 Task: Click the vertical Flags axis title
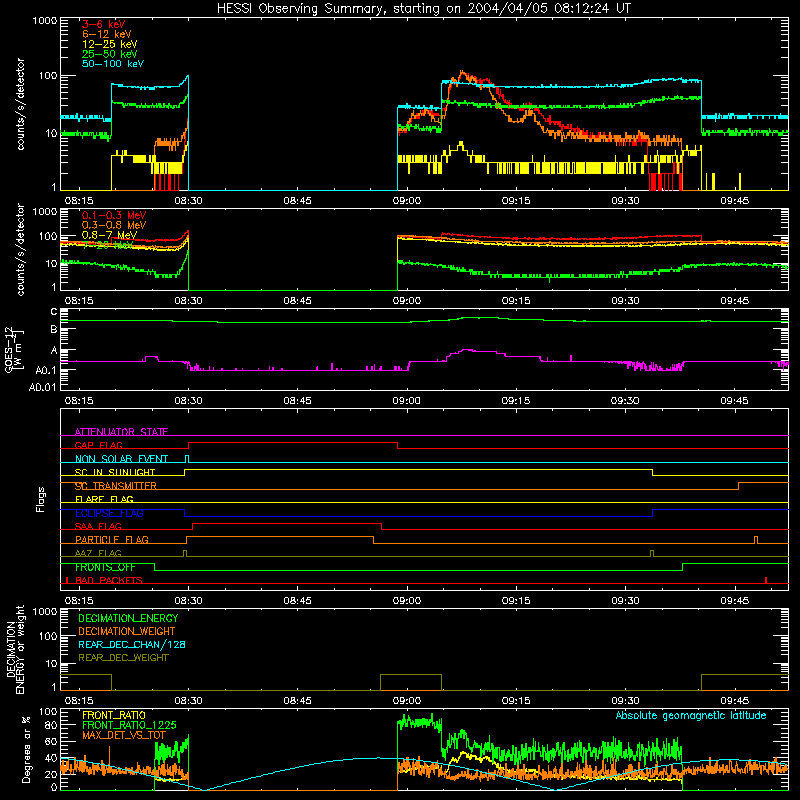(x=41, y=499)
